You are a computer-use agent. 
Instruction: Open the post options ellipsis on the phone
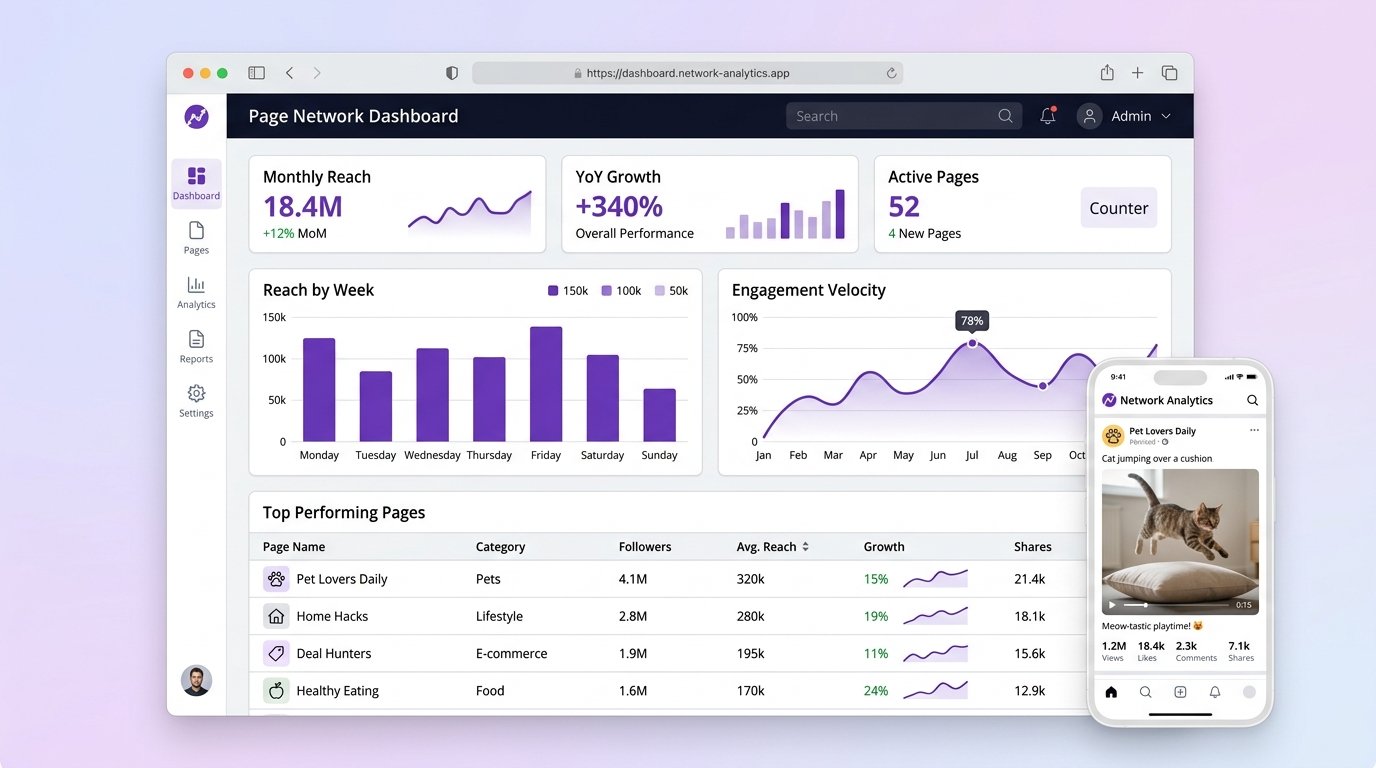click(x=1254, y=431)
